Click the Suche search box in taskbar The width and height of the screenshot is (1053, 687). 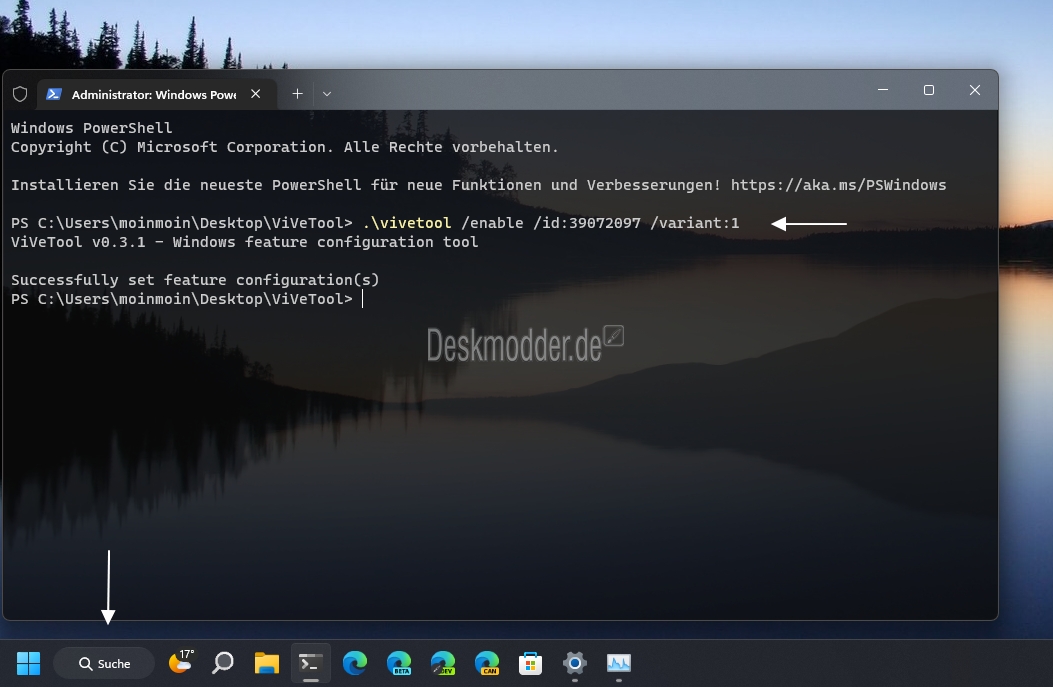[104, 663]
